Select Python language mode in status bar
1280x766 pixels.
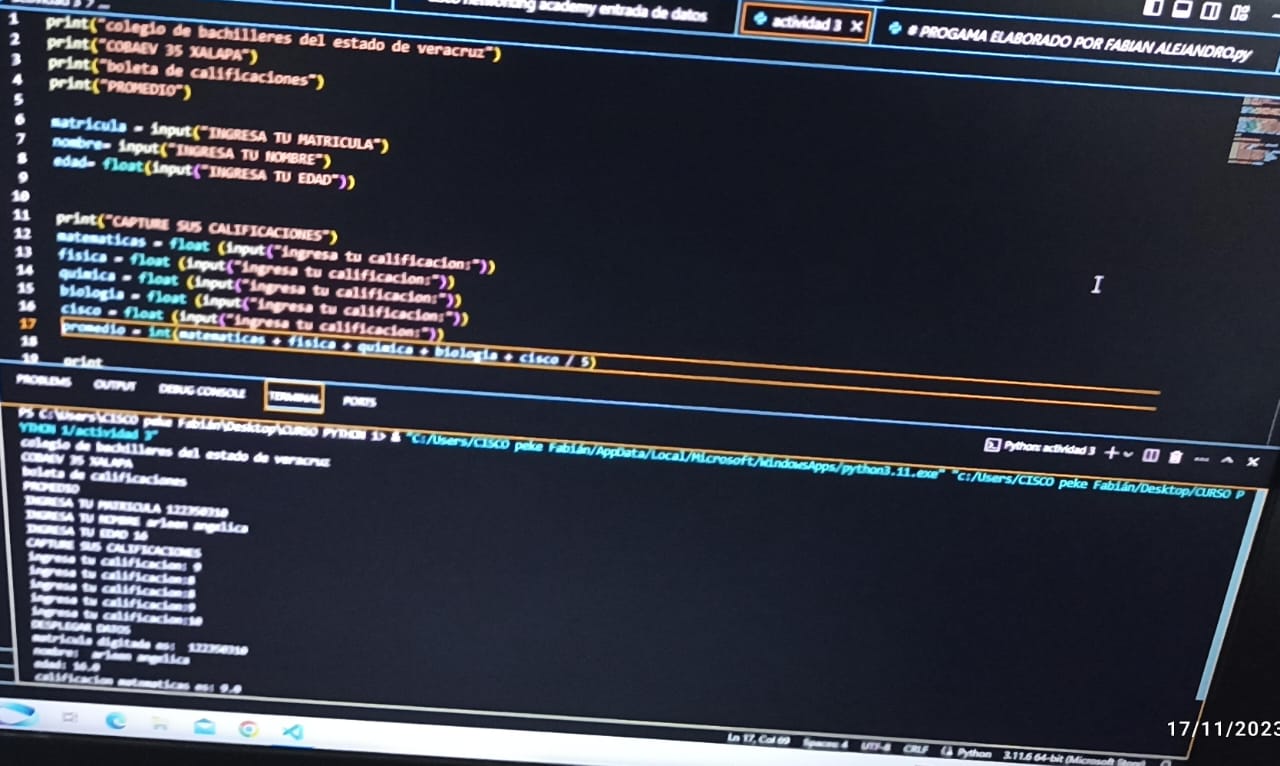[966, 752]
